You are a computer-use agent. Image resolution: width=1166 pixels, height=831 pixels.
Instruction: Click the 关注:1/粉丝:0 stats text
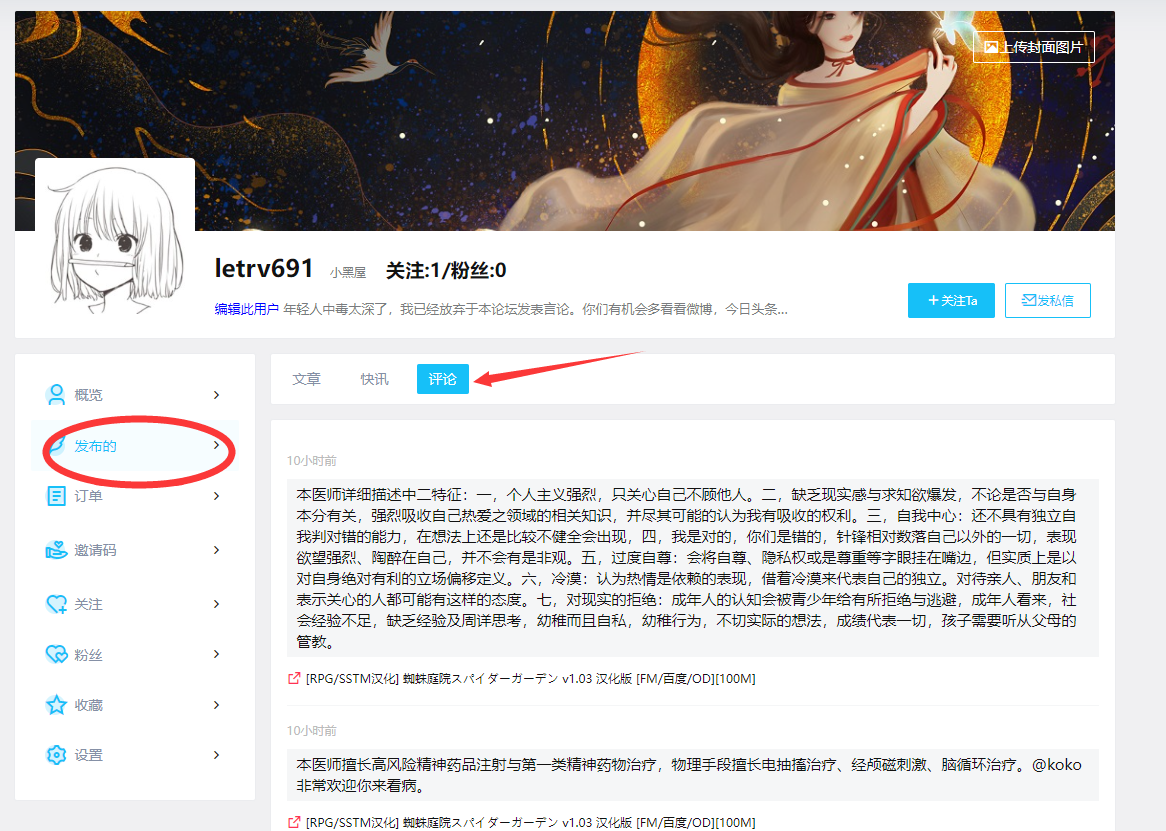[x=446, y=271]
